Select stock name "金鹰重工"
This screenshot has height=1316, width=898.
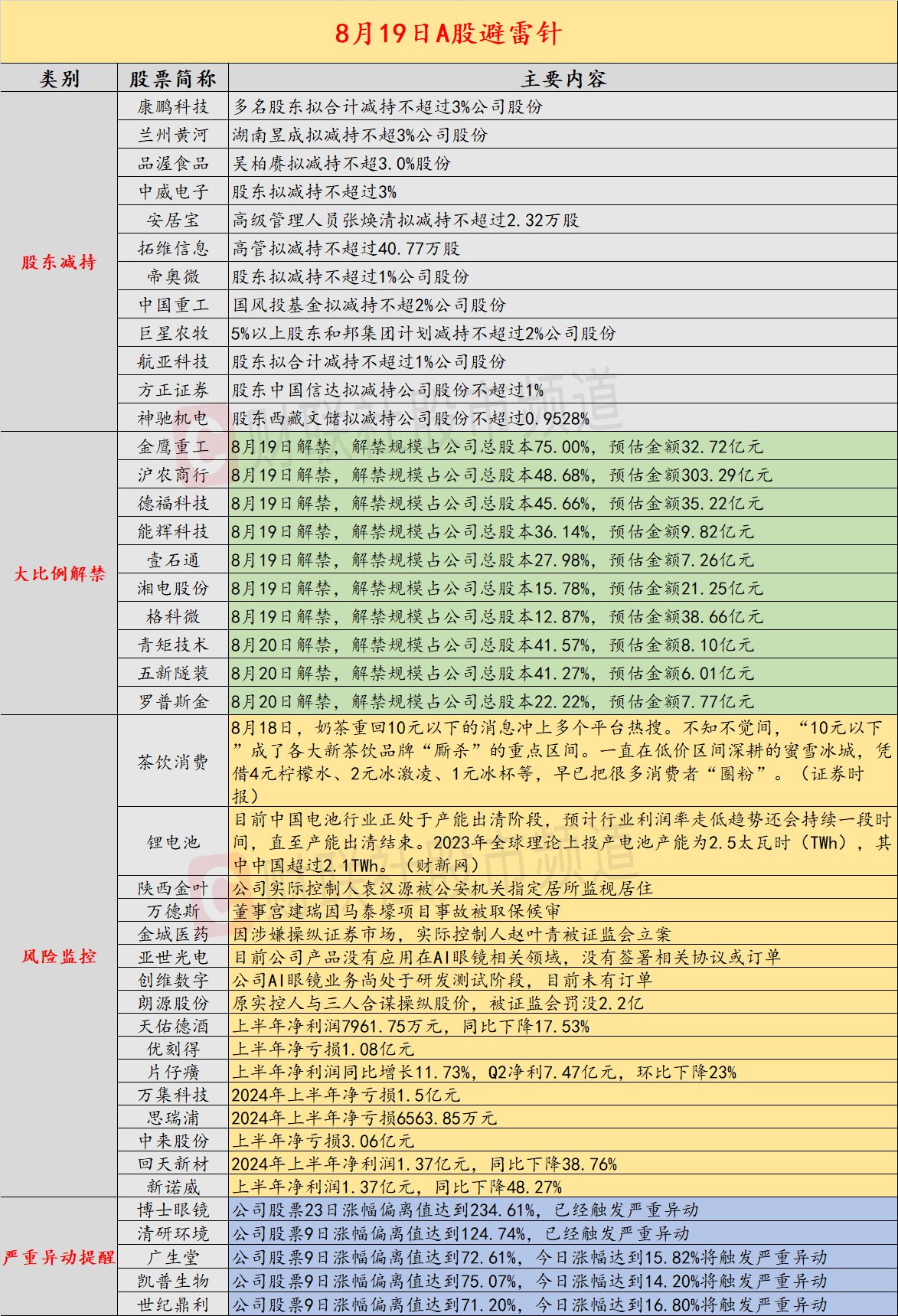click(x=173, y=446)
